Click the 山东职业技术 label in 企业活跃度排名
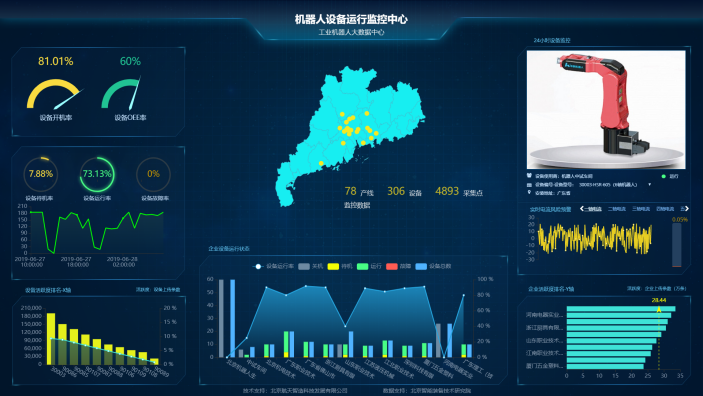Image resolution: width=703 pixels, height=396 pixels. pos(544,340)
